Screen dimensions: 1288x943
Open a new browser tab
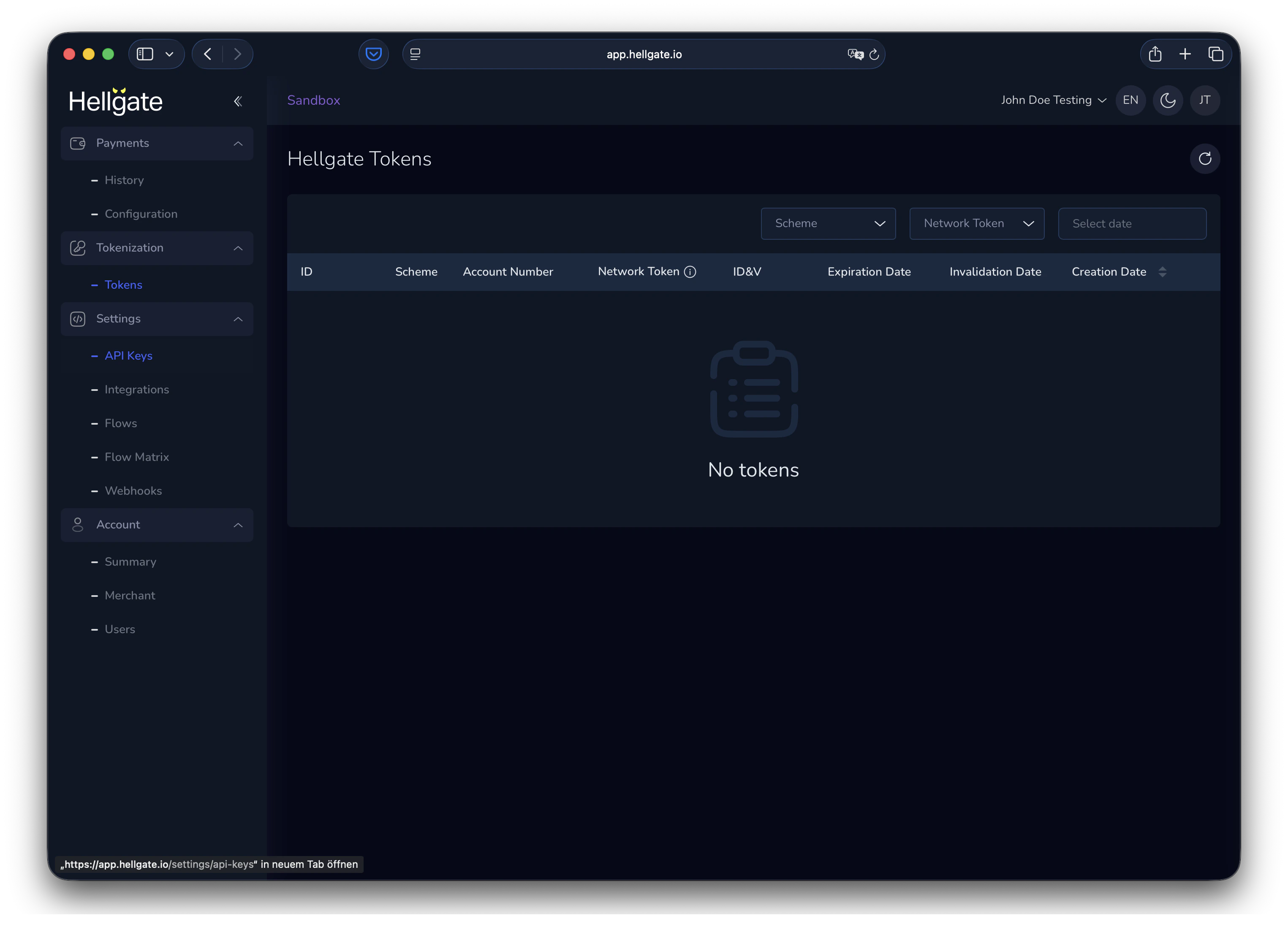[x=1185, y=54]
